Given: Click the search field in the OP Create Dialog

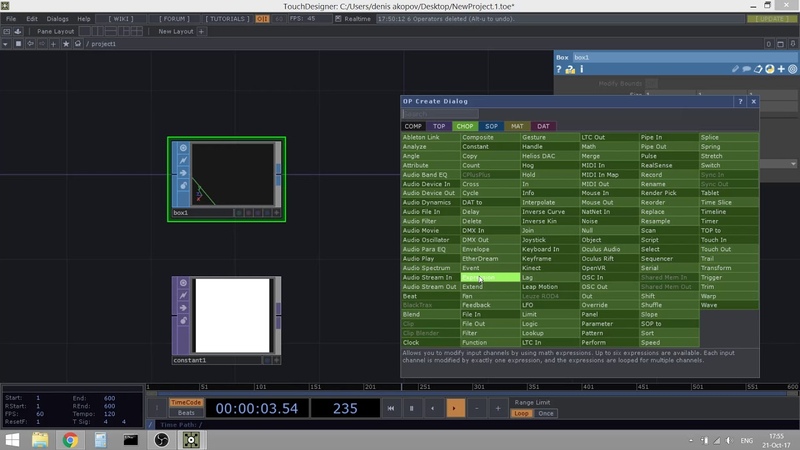Looking at the screenshot, I should (x=441, y=114).
